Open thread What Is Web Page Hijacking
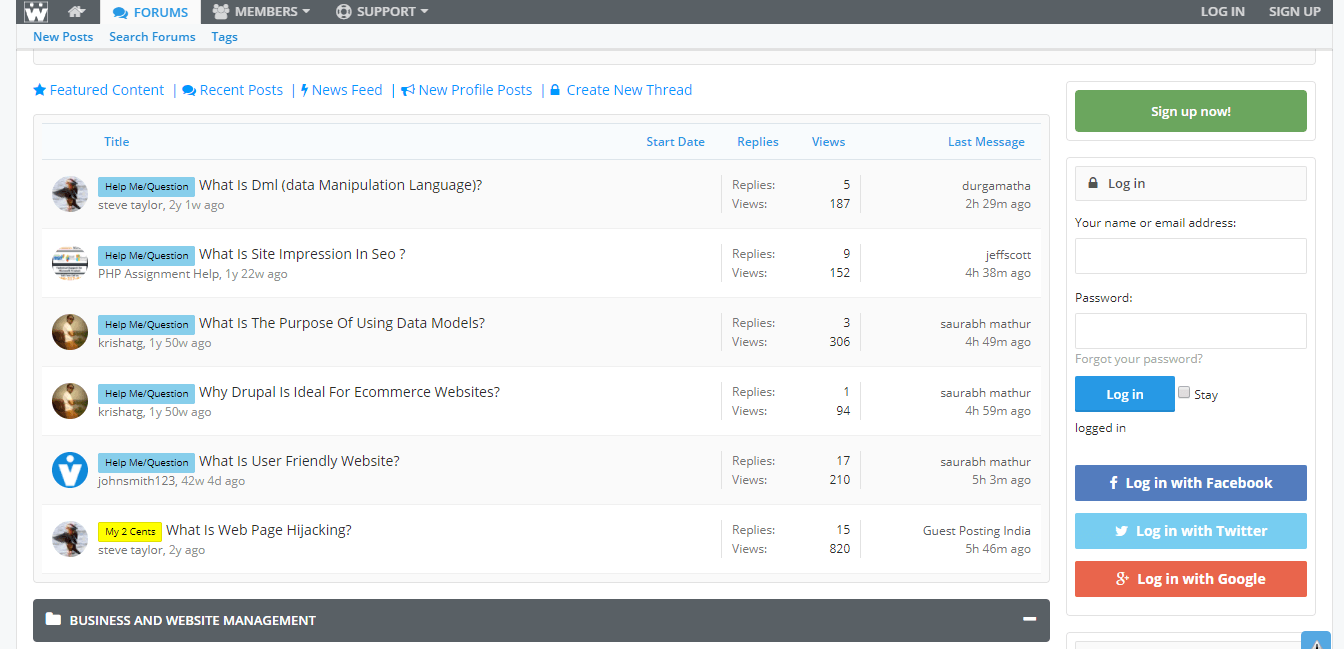This screenshot has width=1344, height=649. pos(258,530)
